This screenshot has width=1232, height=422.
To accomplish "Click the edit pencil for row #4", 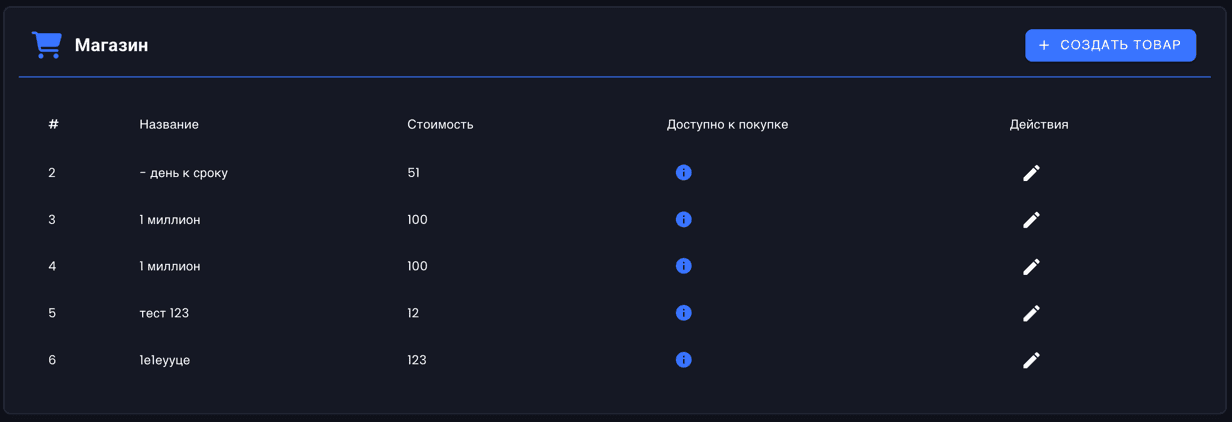I will (1031, 267).
